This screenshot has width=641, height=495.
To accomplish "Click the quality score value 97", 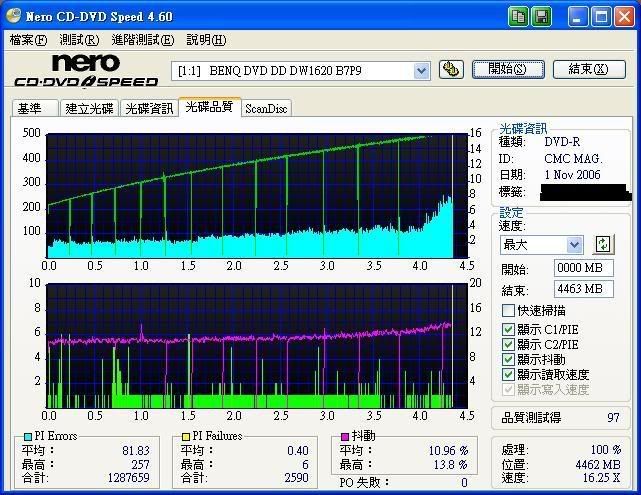I will coord(613,418).
